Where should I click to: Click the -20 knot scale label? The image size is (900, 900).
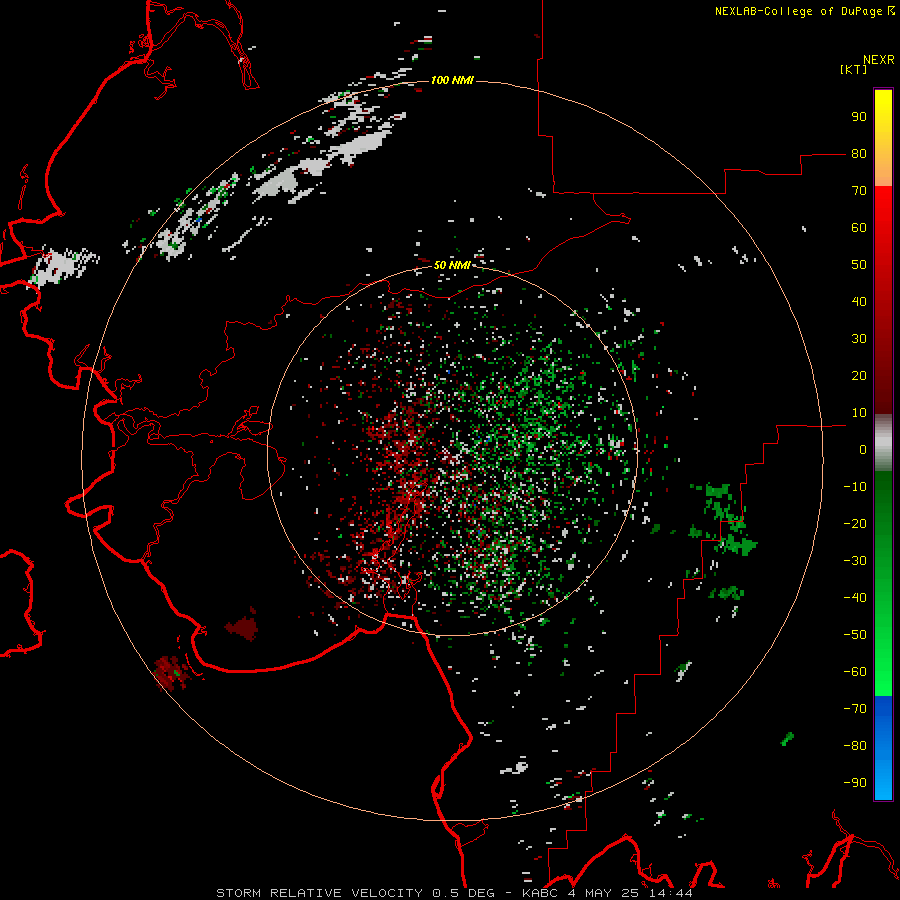pos(855,523)
